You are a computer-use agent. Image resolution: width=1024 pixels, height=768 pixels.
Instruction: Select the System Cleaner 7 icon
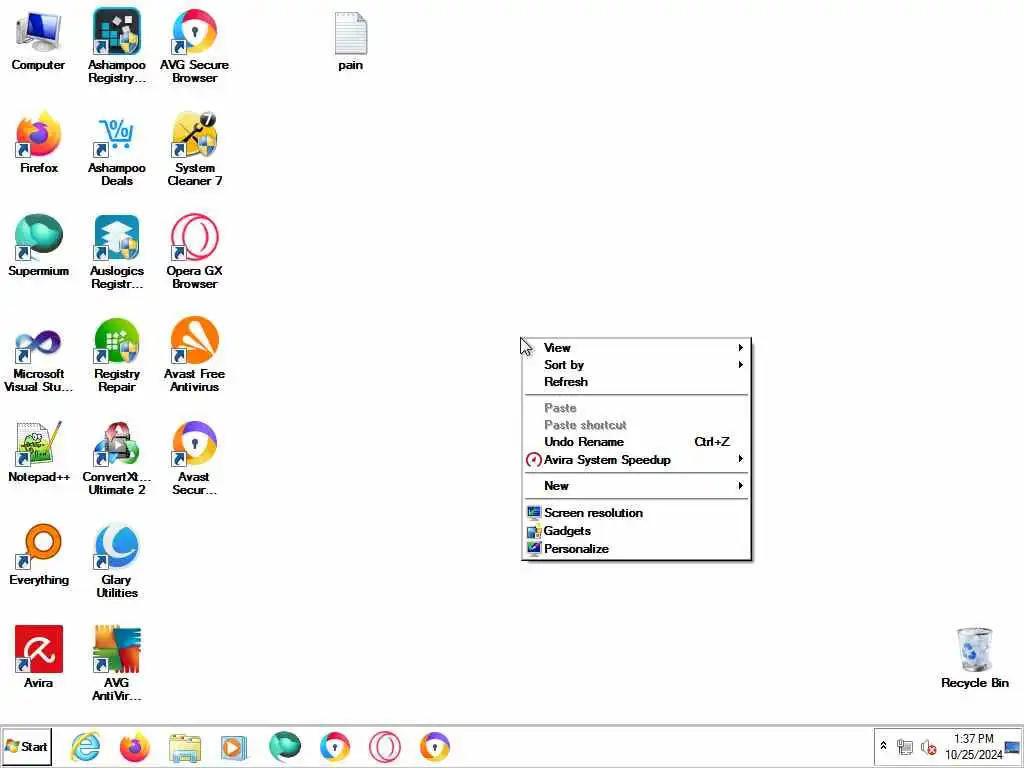[195, 149]
